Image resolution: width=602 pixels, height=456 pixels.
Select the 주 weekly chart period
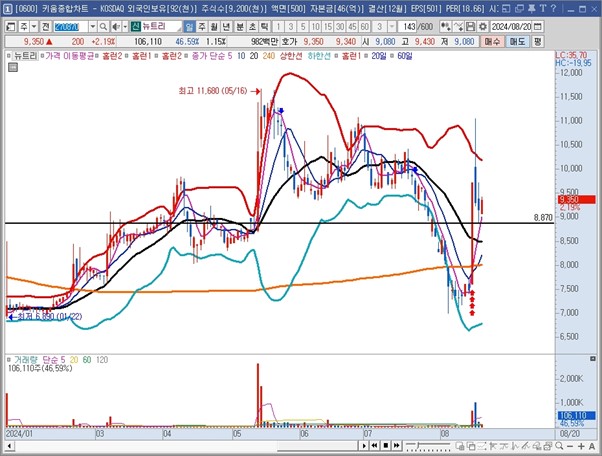pos(202,26)
